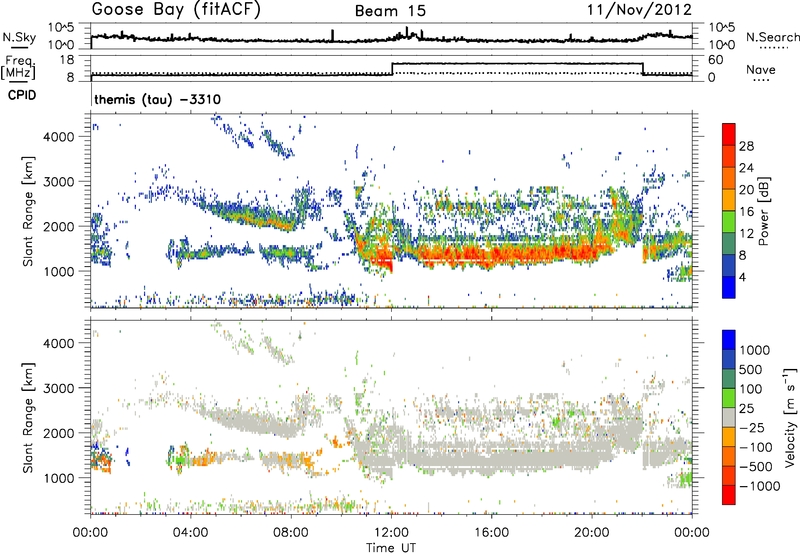Click the '2000' tick on velocity panel

tap(59, 433)
